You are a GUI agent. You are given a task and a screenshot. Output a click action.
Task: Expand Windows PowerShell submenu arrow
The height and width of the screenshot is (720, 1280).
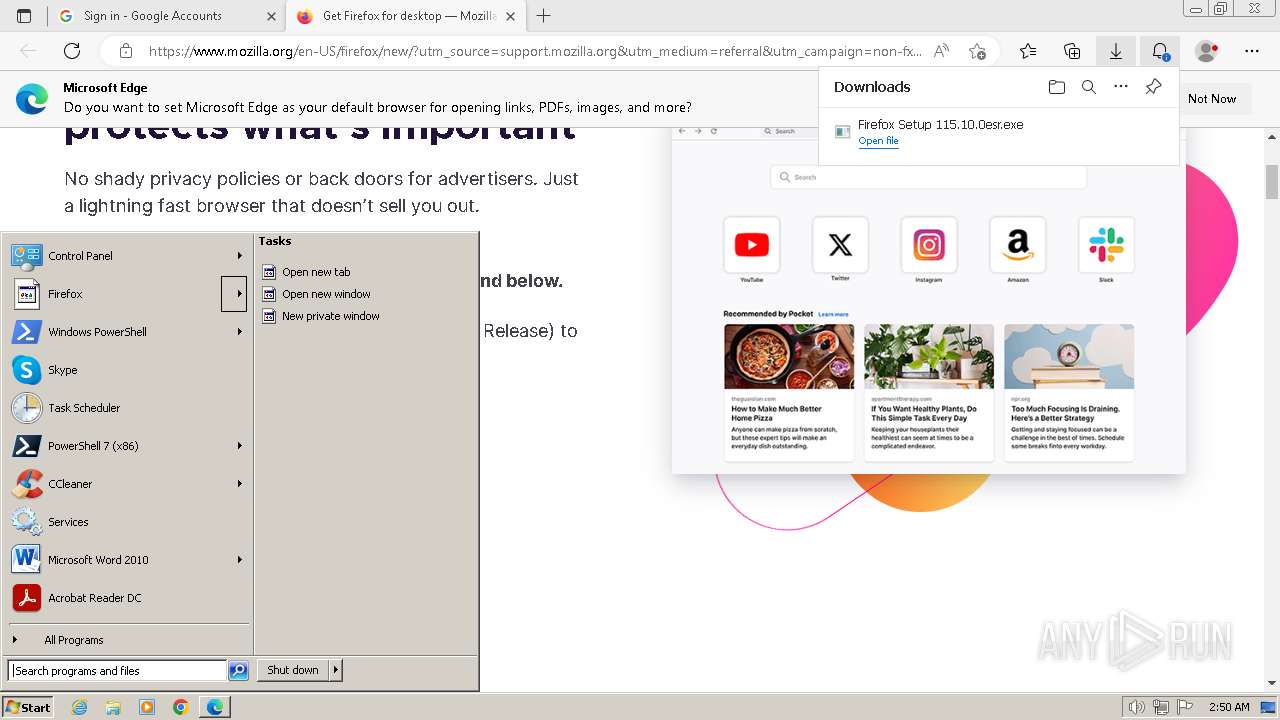tap(239, 332)
